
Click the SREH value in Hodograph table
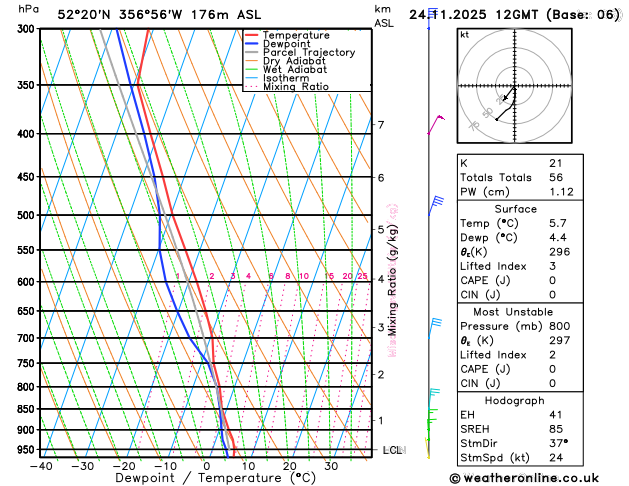point(556,429)
